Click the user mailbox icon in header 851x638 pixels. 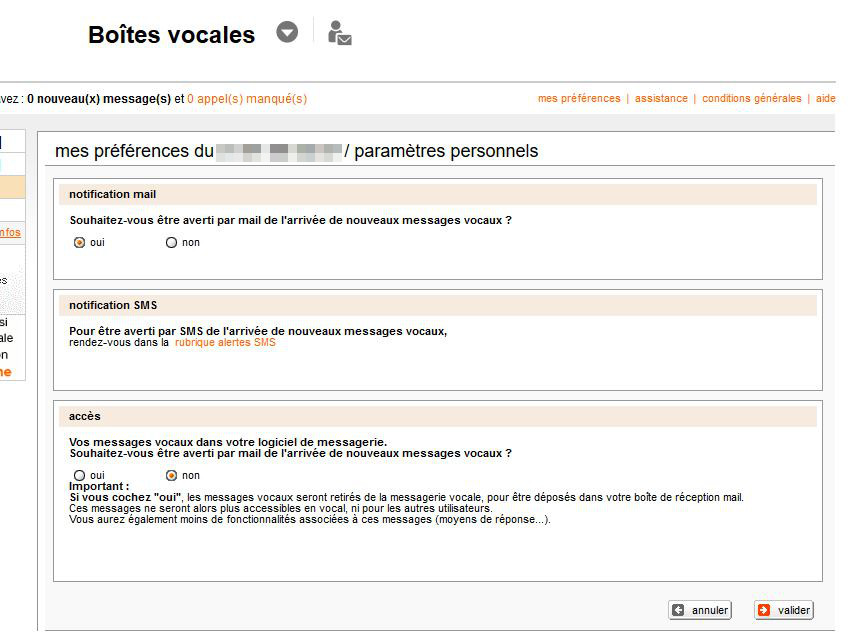tap(340, 33)
